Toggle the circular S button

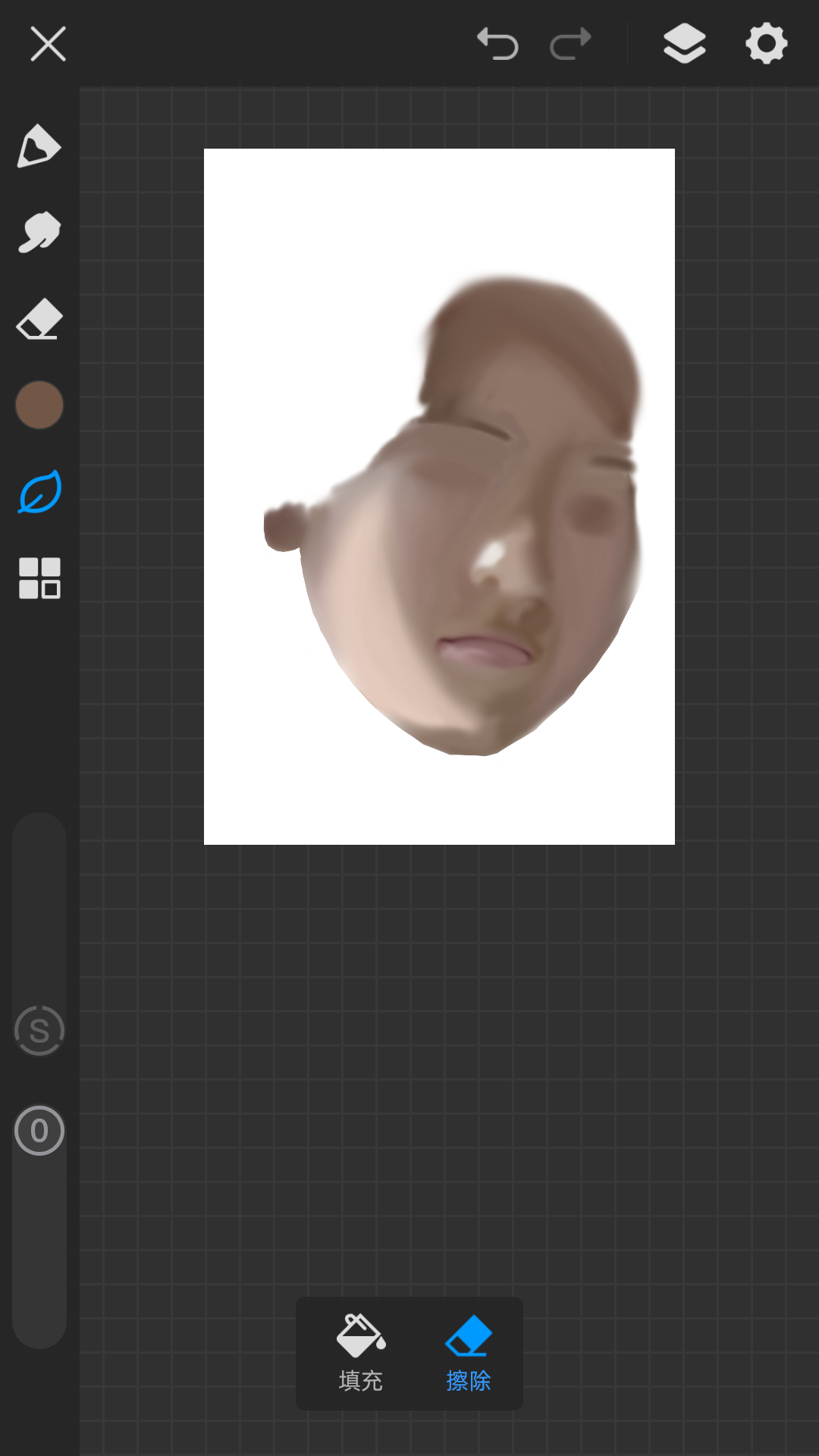coord(39,1030)
